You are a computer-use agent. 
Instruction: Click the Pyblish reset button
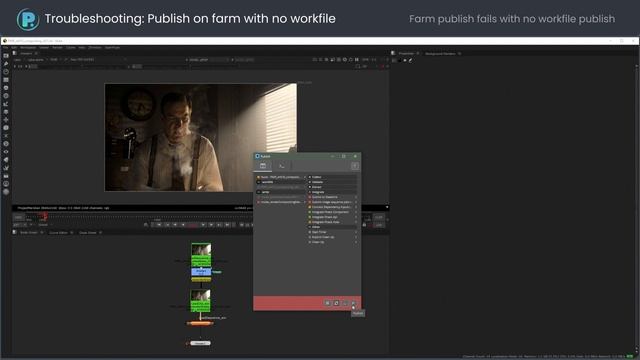point(336,303)
